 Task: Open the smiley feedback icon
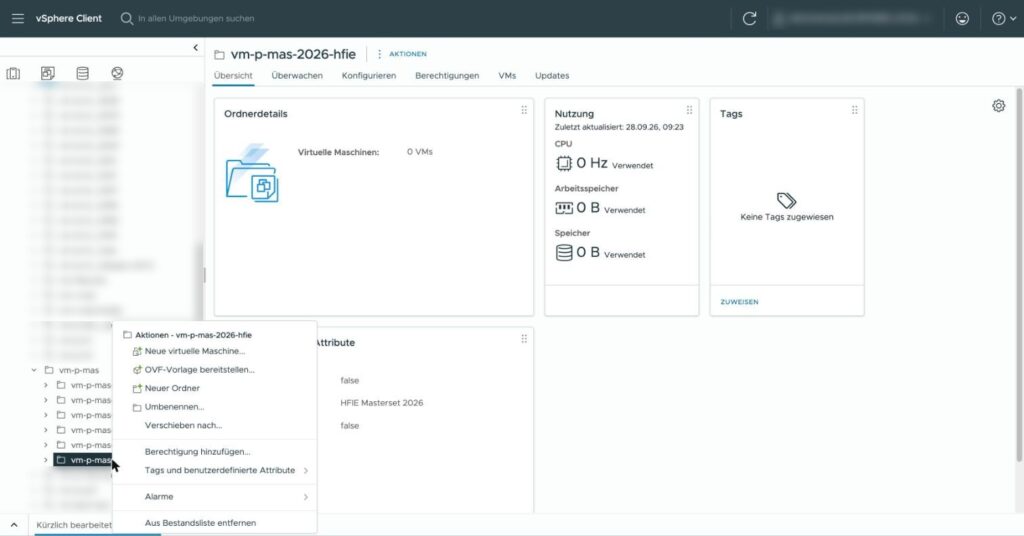[962, 18]
